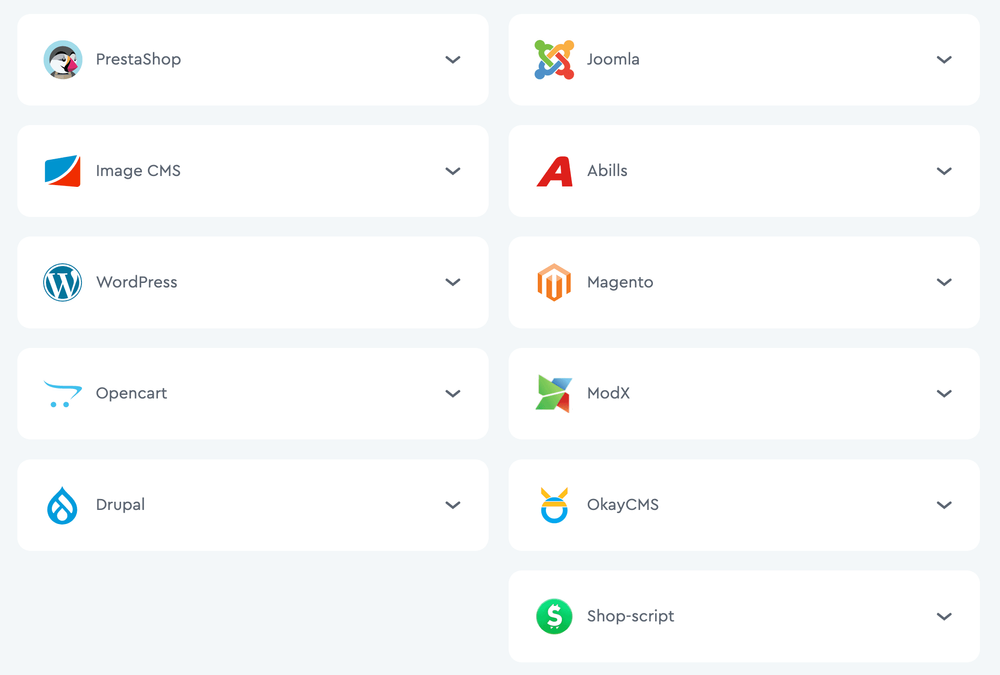This screenshot has height=675, width=1000.
Task: Click the orange Magento logo icon
Action: [x=554, y=283]
